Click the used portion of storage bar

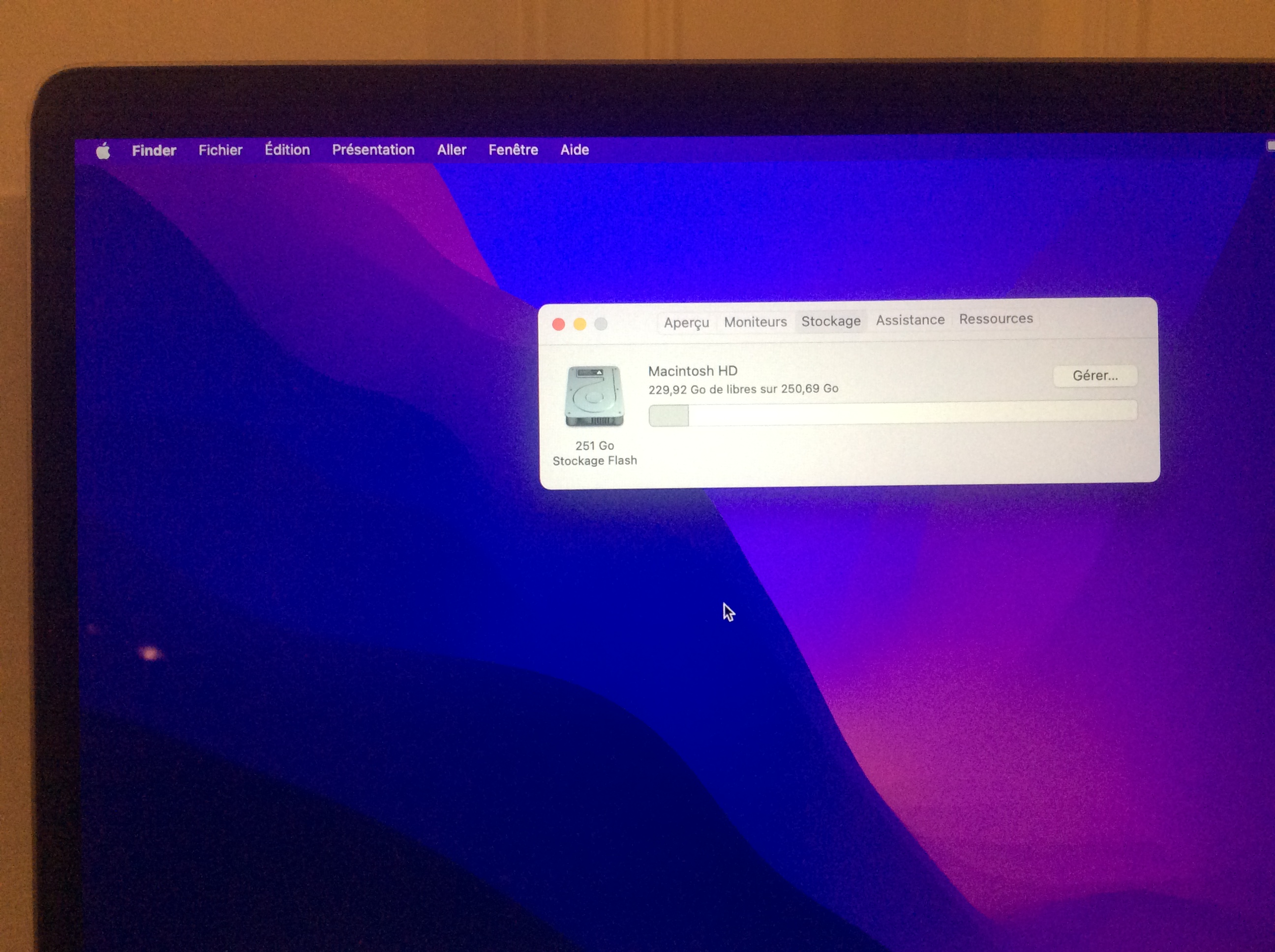coord(668,416)
